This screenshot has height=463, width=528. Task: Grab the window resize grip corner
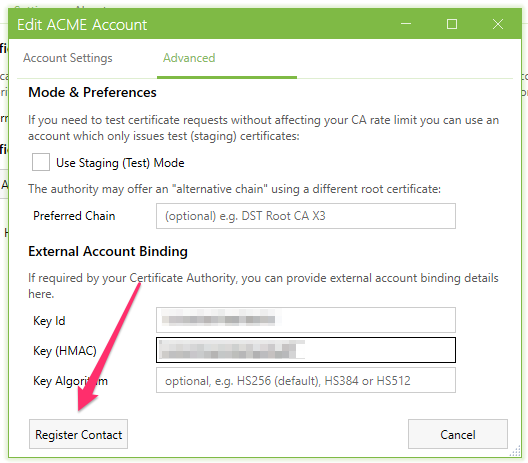click(515, 451)
